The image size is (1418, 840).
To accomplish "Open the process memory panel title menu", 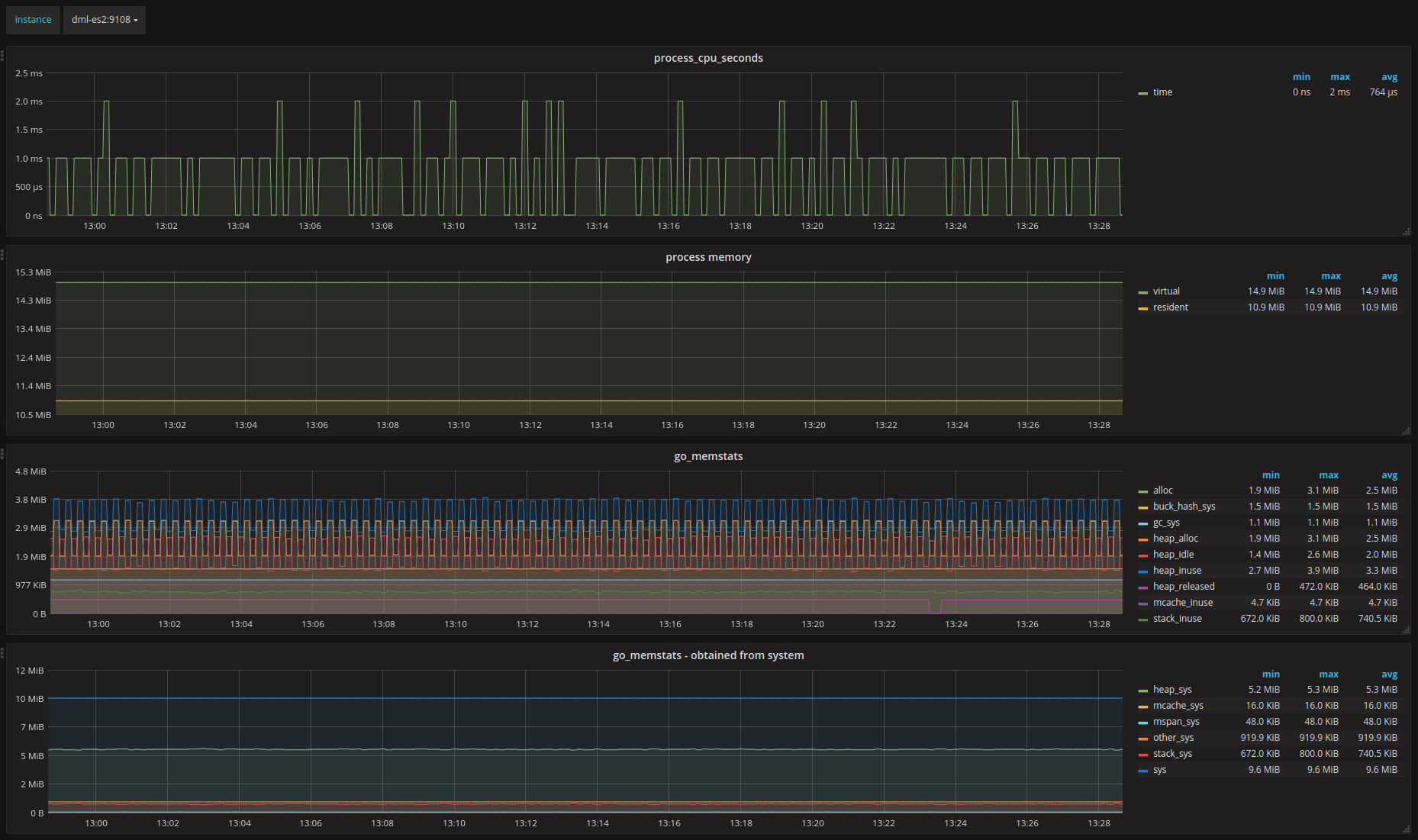I will click(708, 257).
